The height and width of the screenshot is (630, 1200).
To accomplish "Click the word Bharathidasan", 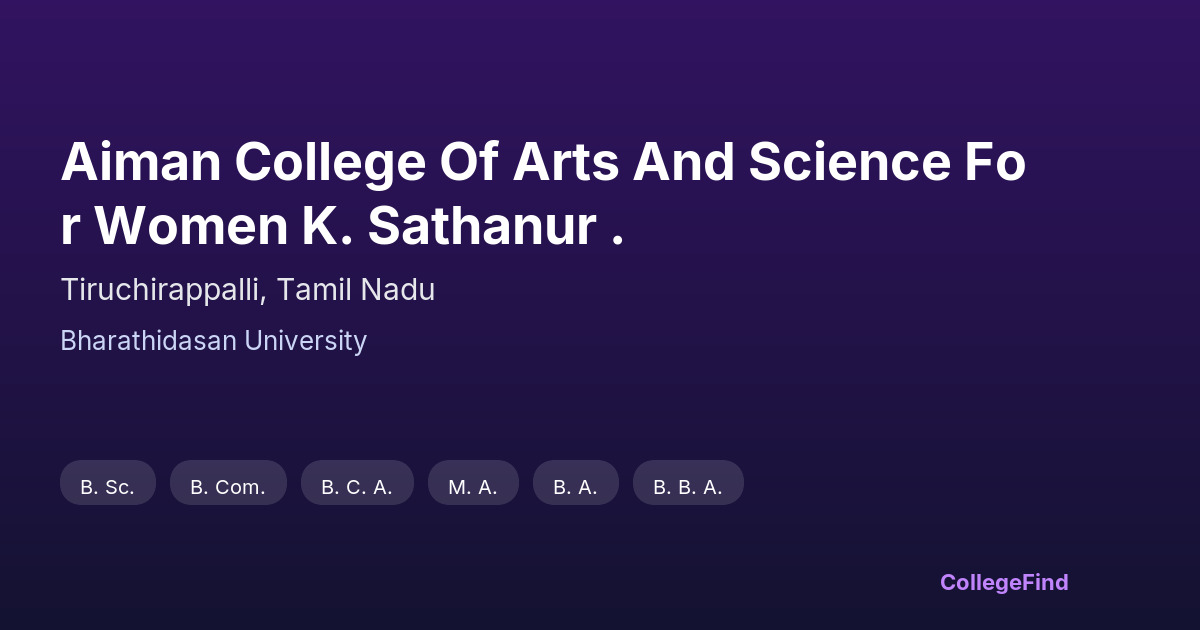I will [148, 341].
